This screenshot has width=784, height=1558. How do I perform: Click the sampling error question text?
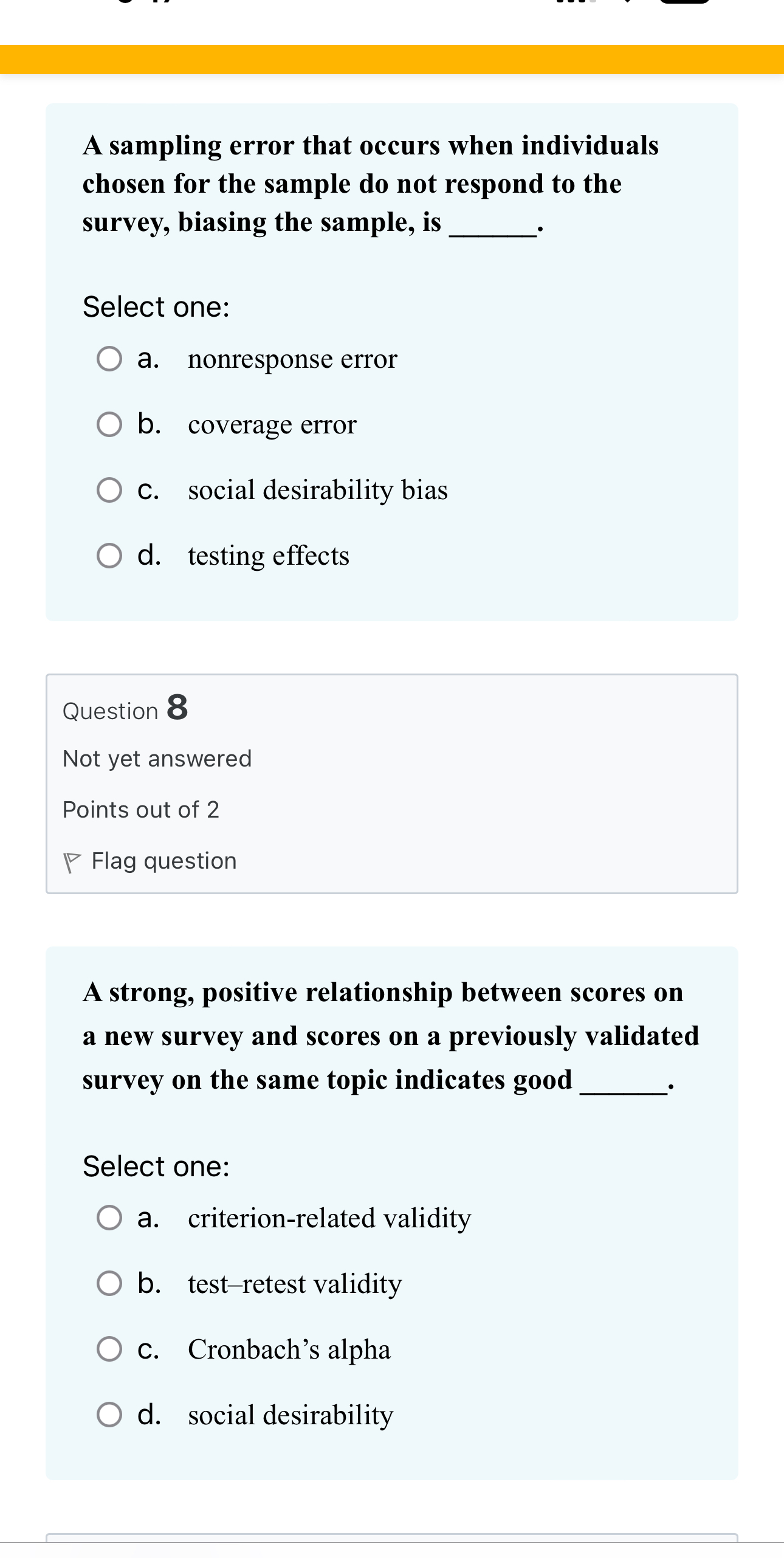[371, 184]
